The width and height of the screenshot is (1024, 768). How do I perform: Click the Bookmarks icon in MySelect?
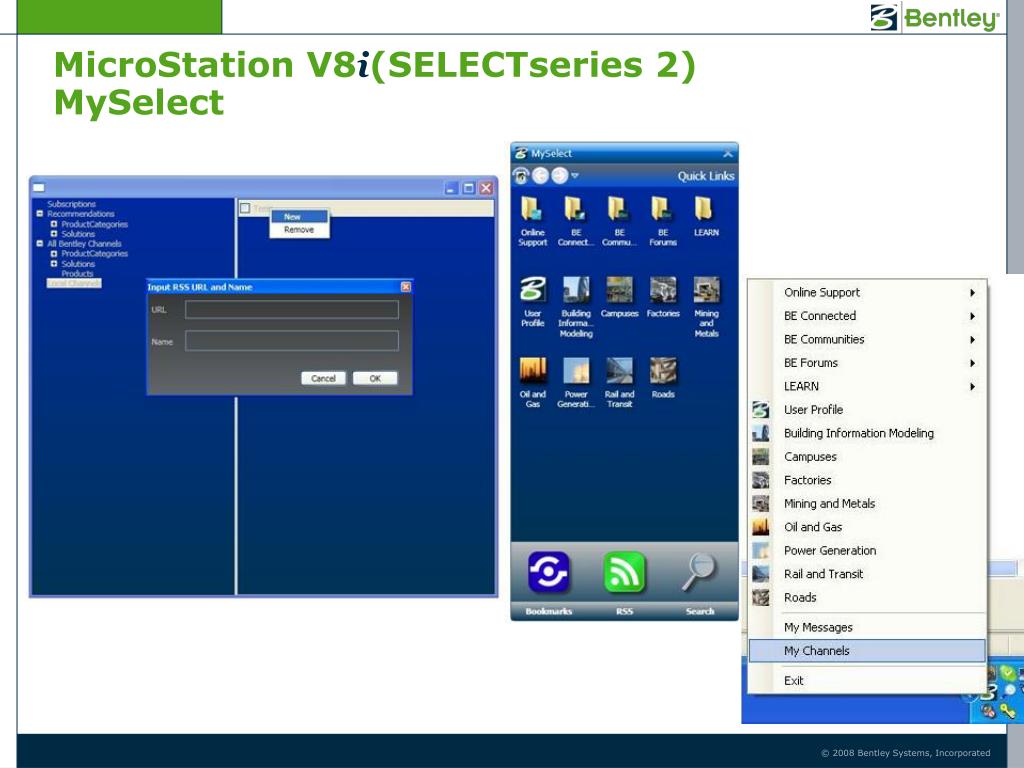click(x=549, y=573)
